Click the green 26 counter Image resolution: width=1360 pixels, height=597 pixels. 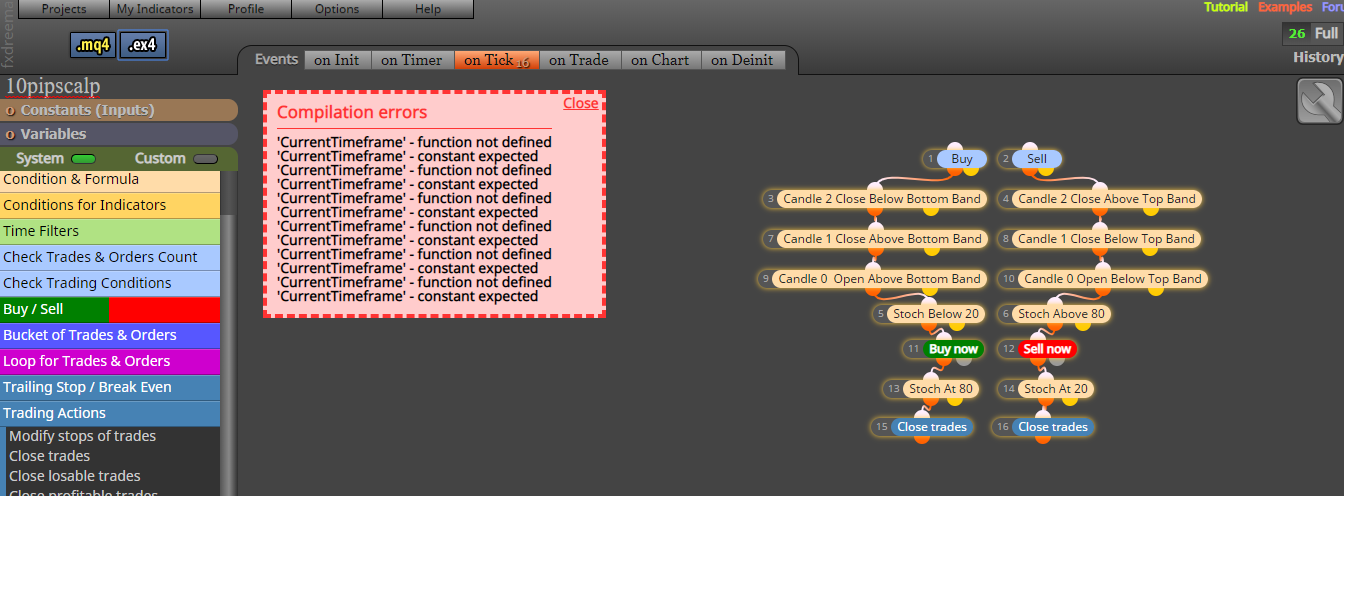click(1297, 33)
